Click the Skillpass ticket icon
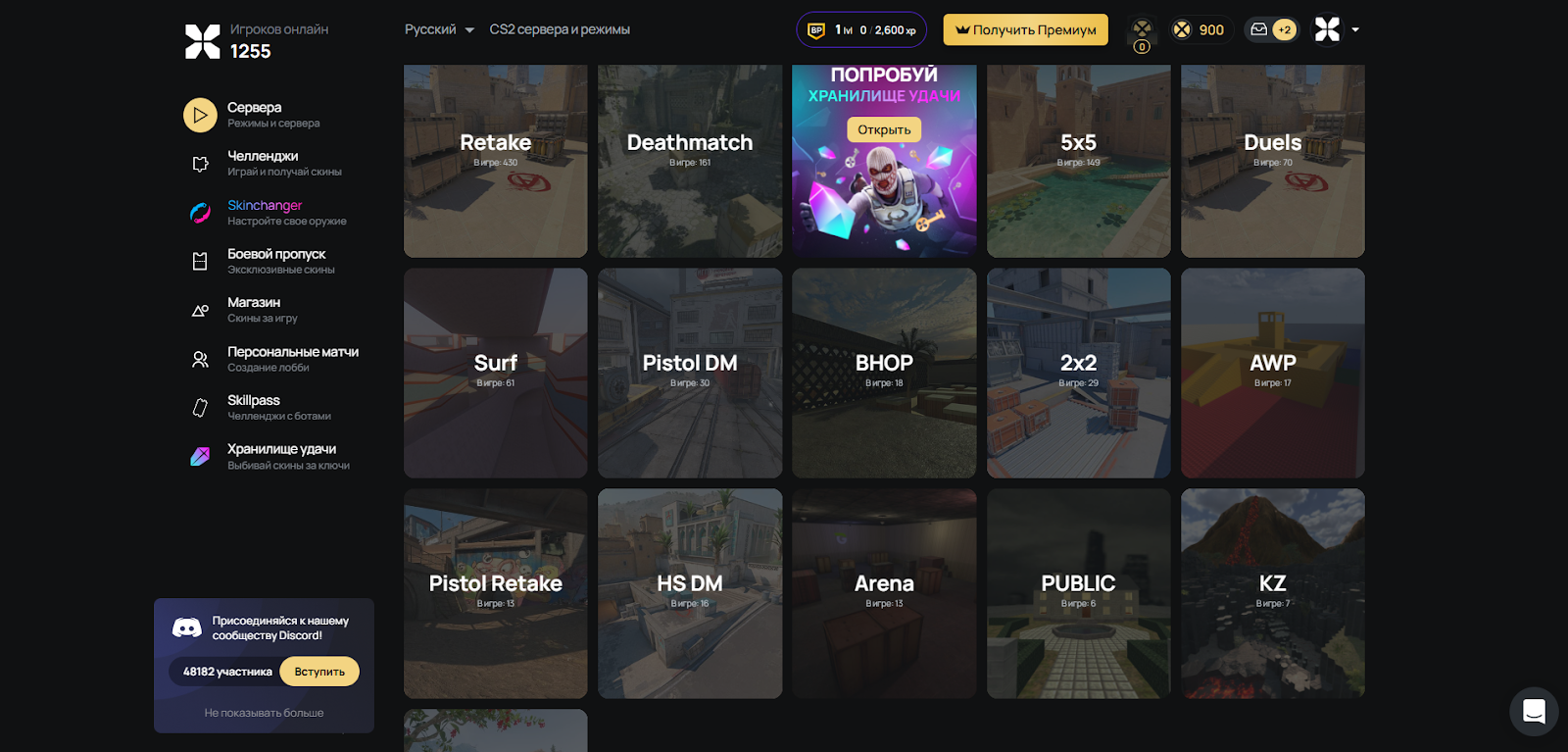 (x=200, y=408)
